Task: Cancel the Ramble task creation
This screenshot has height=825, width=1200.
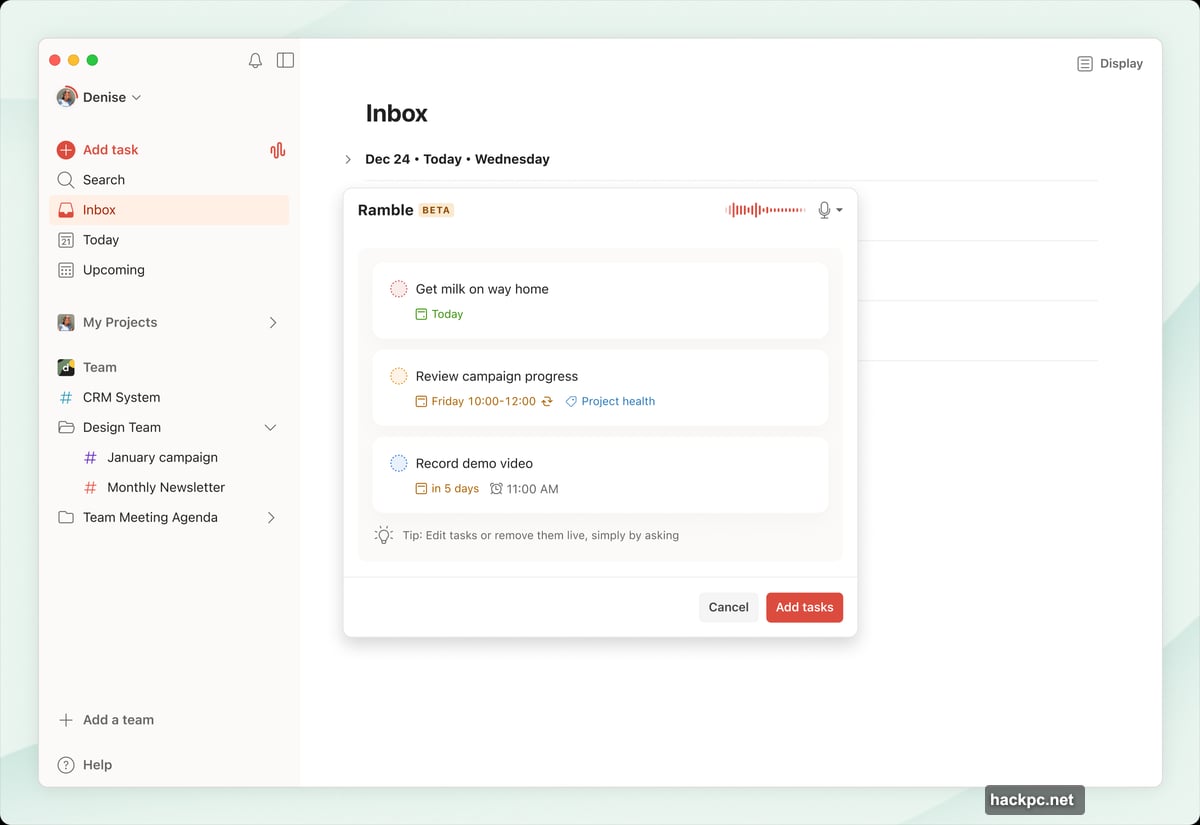Action: coord(728,607)
